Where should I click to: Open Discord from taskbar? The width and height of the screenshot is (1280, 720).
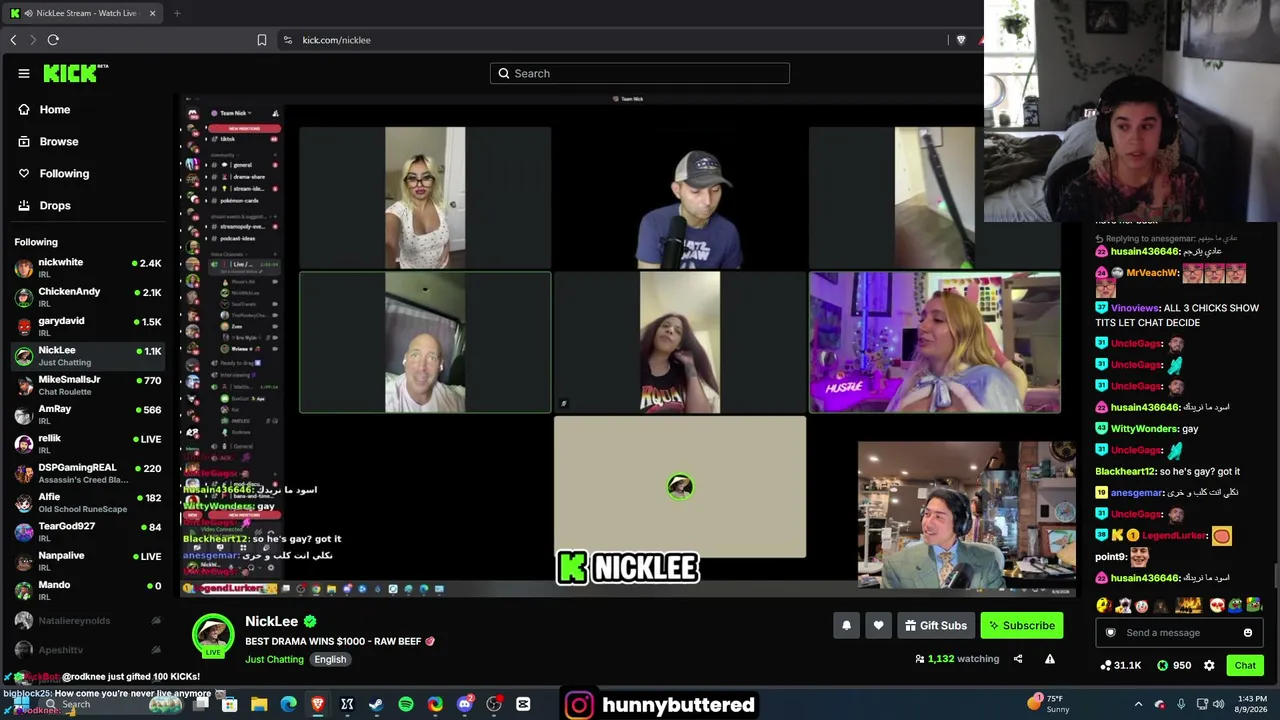(464, 704)
